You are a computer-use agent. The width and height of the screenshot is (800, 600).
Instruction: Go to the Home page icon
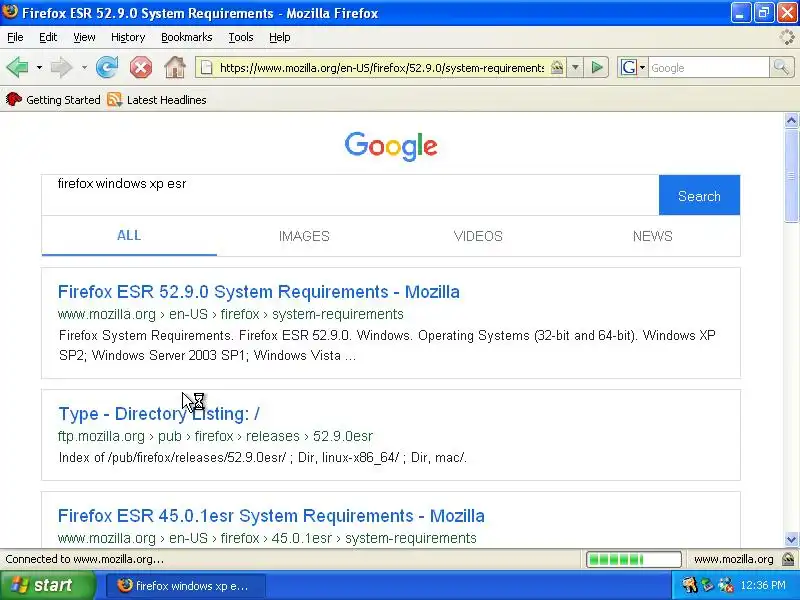click(x=174, y=67)
